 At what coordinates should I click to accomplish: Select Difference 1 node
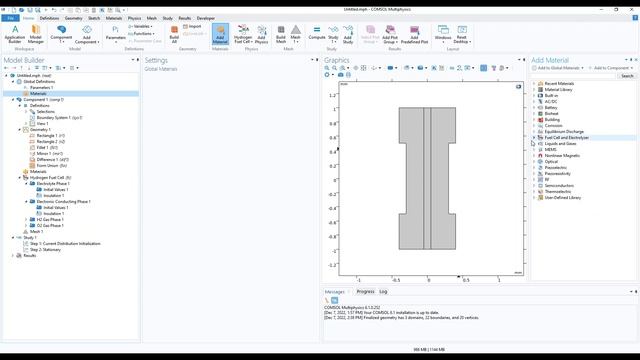point(52,160)
